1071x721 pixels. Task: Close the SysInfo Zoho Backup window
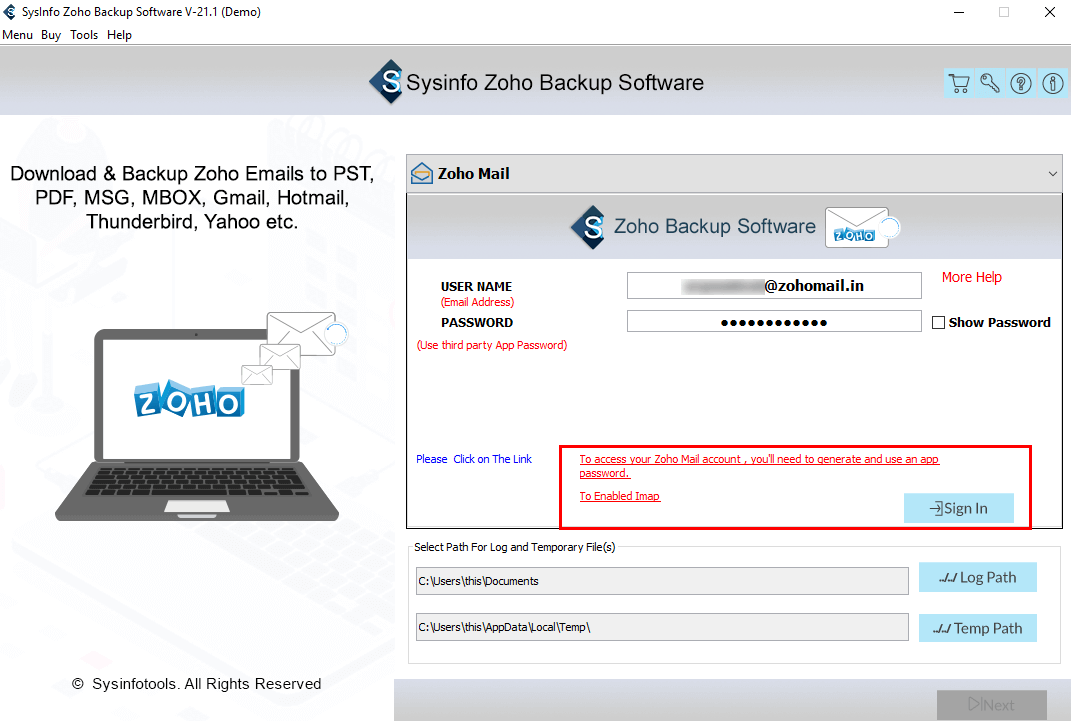pyautogui.click(x=1050, y=12)
